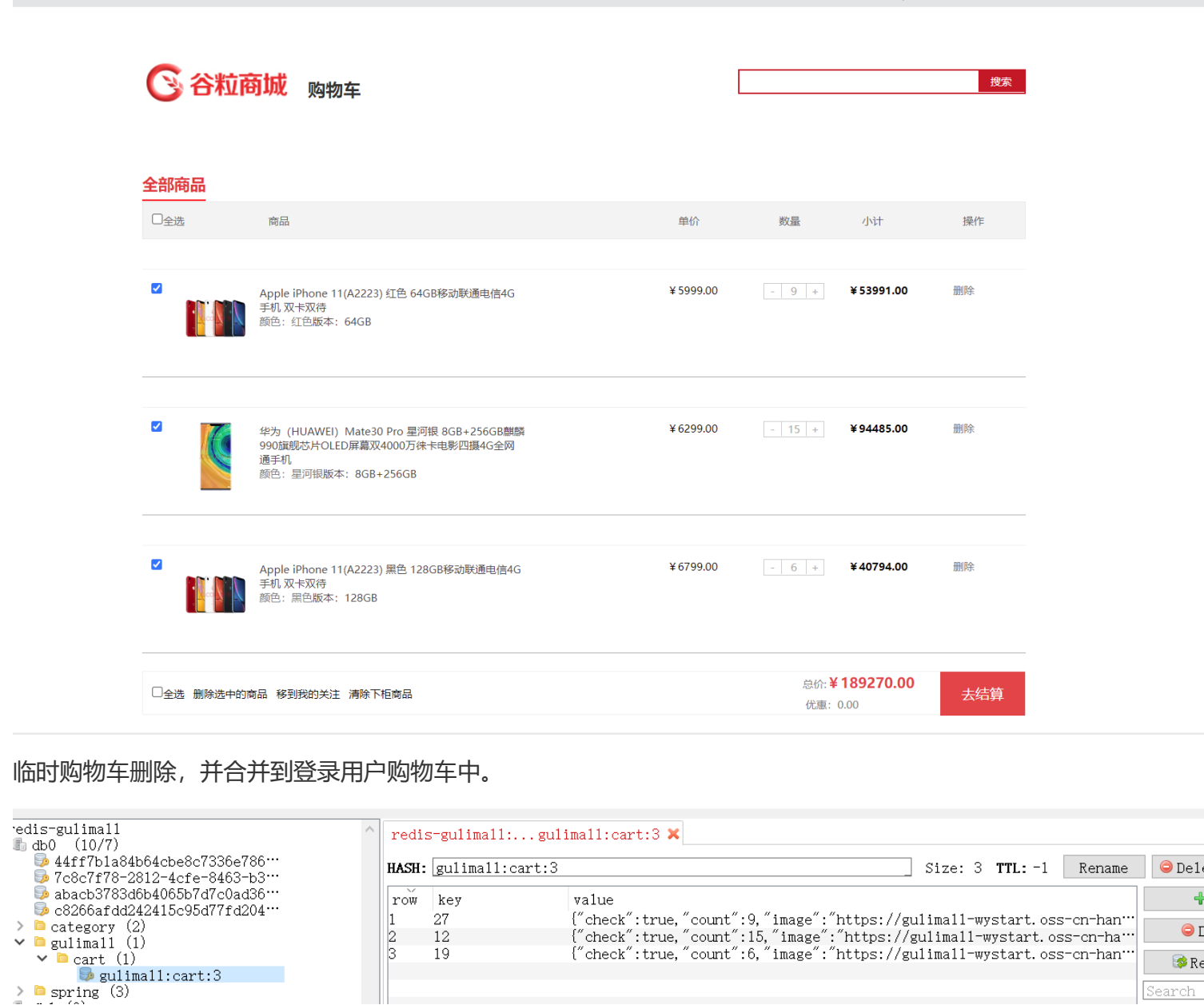The image size is (1204, 1005).
Task: Select hash row with key 12
Action: [x=761, y=936]
